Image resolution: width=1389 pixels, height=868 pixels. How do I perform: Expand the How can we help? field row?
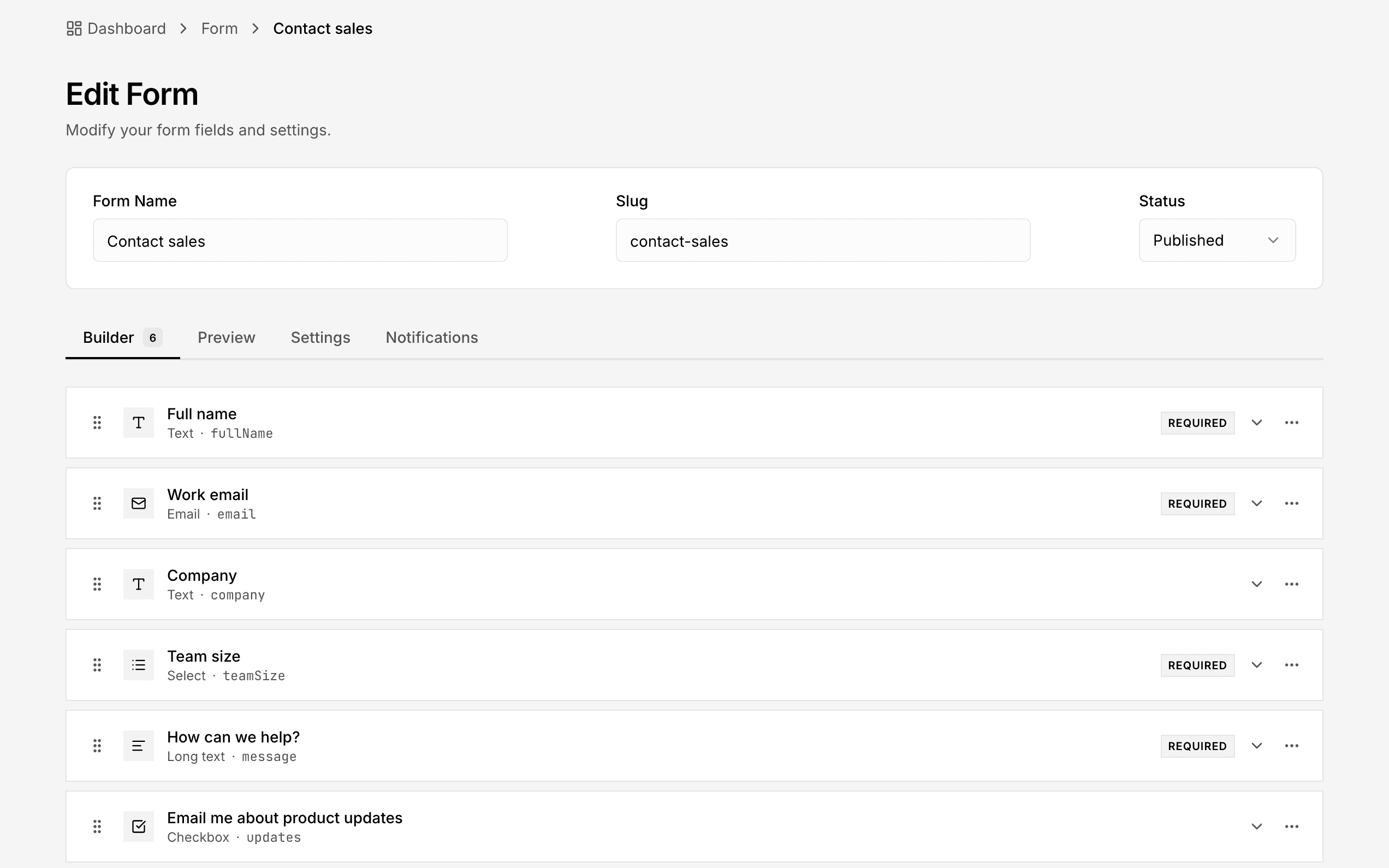[x=1256, y=746]
